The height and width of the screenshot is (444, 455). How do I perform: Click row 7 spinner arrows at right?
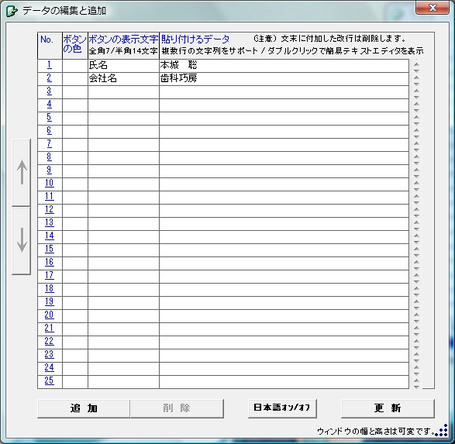tap(416, 147)
